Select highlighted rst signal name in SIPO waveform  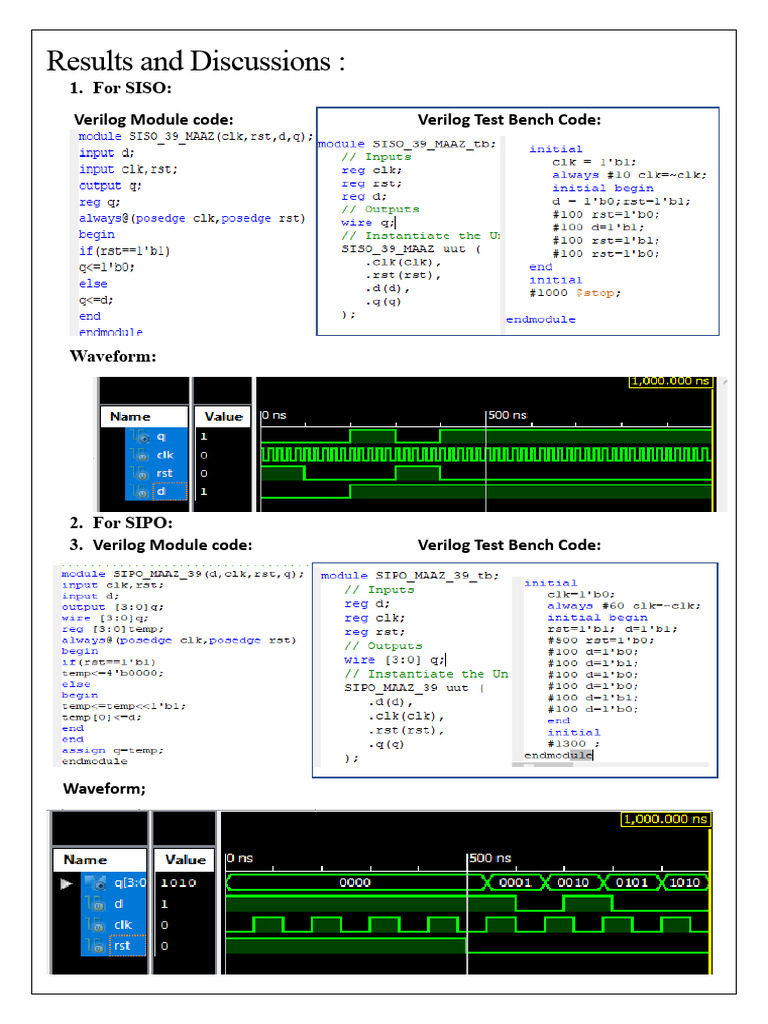tap(122, 946)
